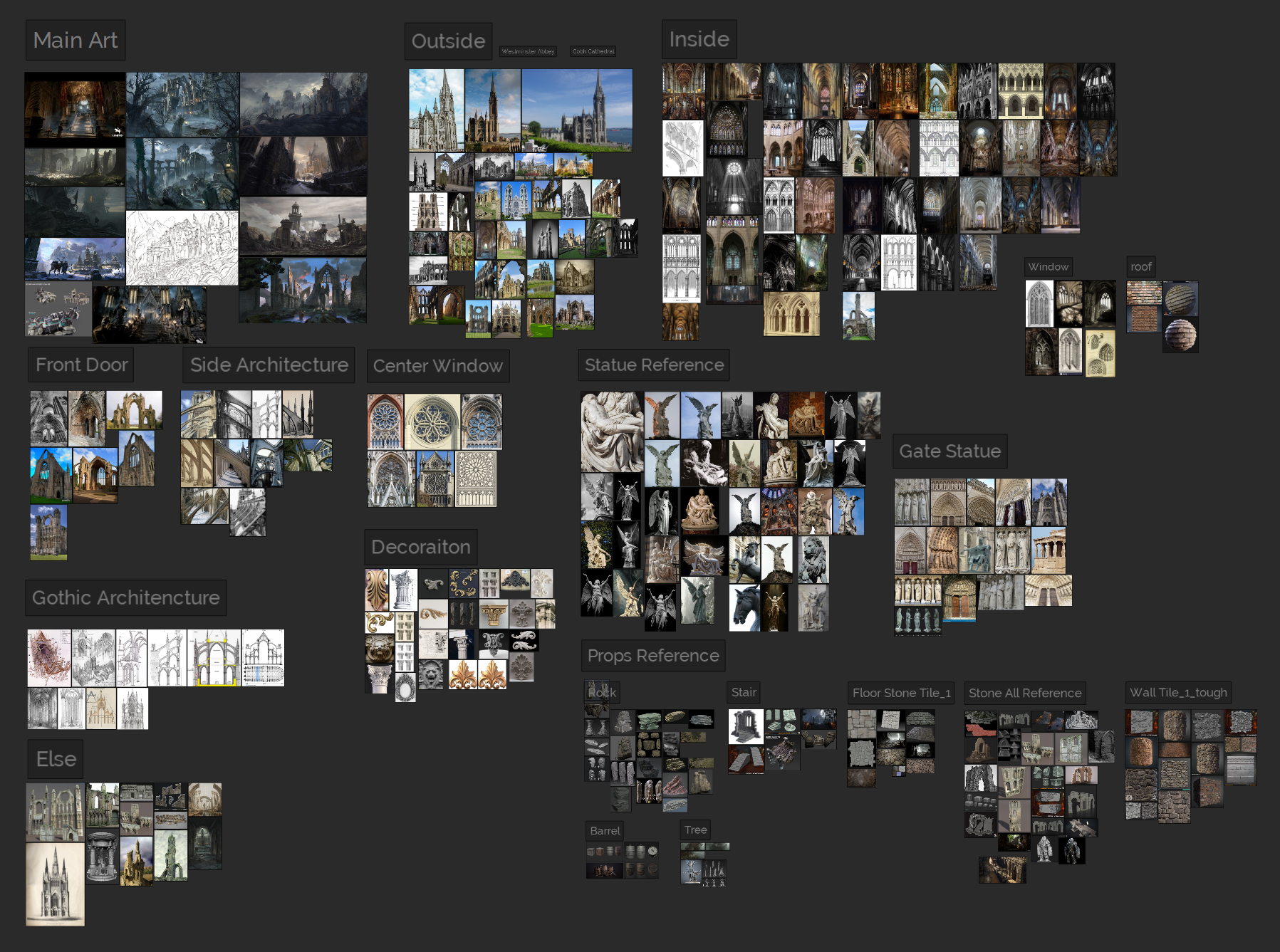Click the Tree label
The height and width of the screenshot is (952, 1280).
pos(696,830)
